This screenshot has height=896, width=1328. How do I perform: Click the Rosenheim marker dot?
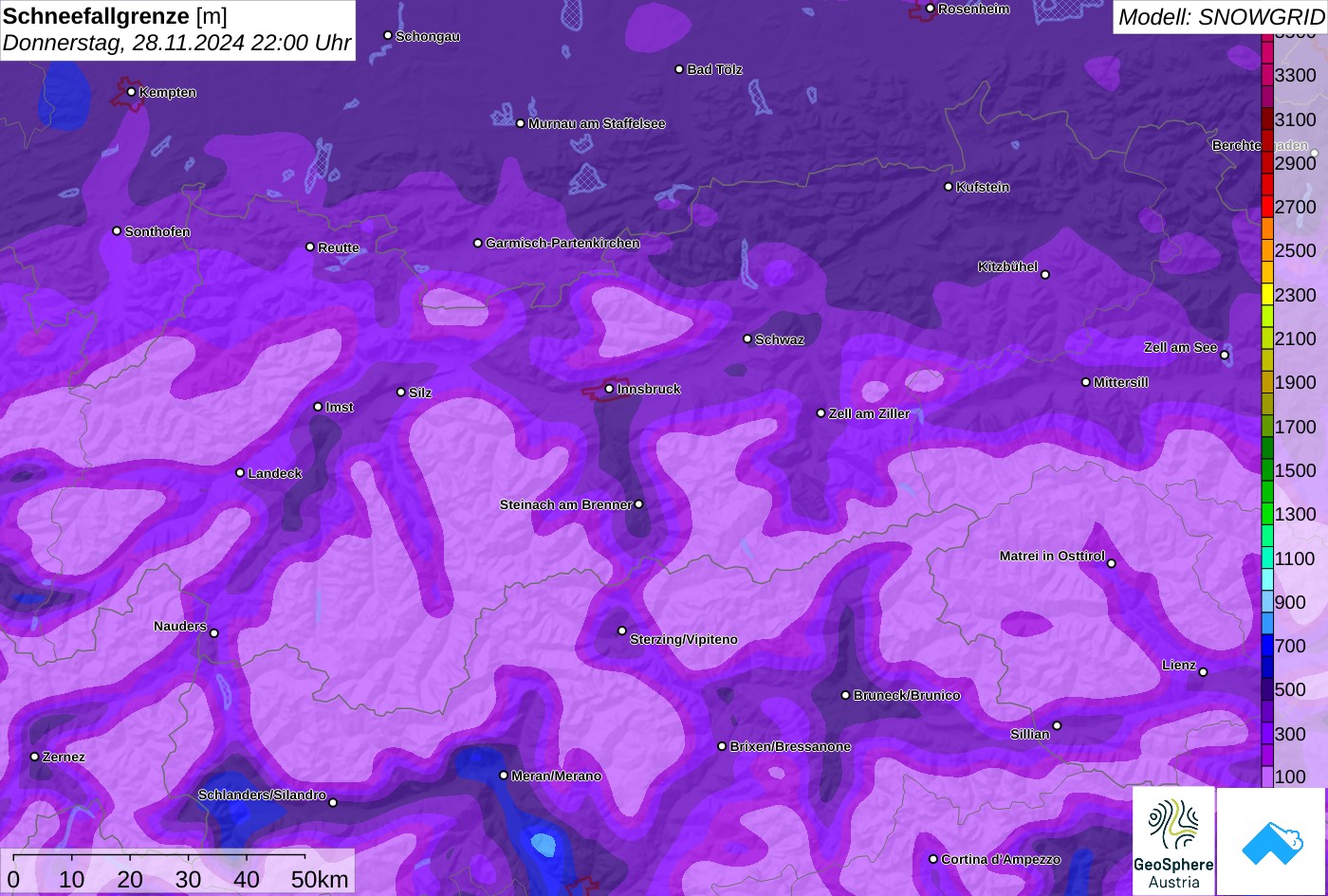[931, 9]
